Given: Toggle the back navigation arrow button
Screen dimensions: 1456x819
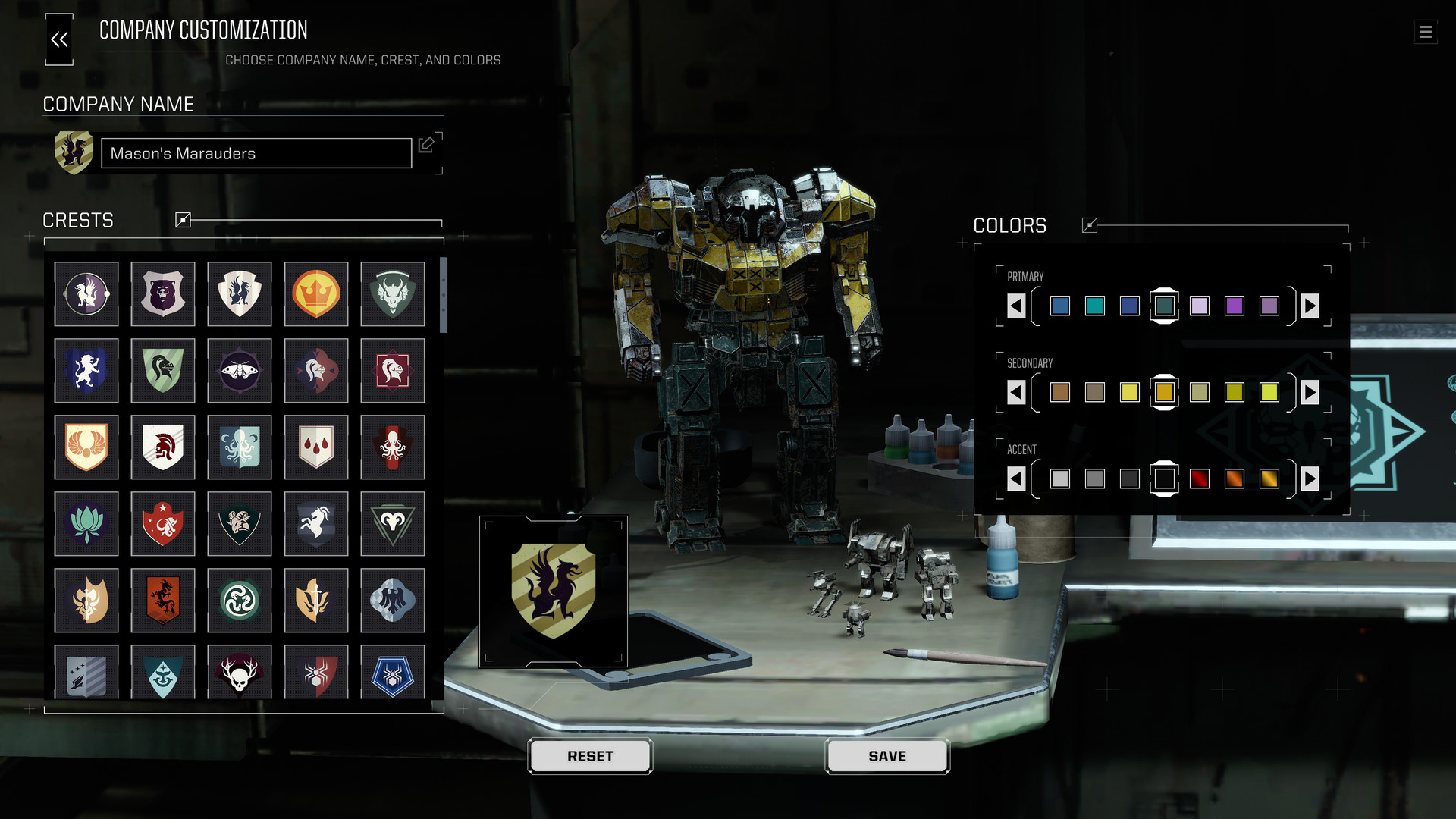Looking at the screenshot, I should coord(60,38).
